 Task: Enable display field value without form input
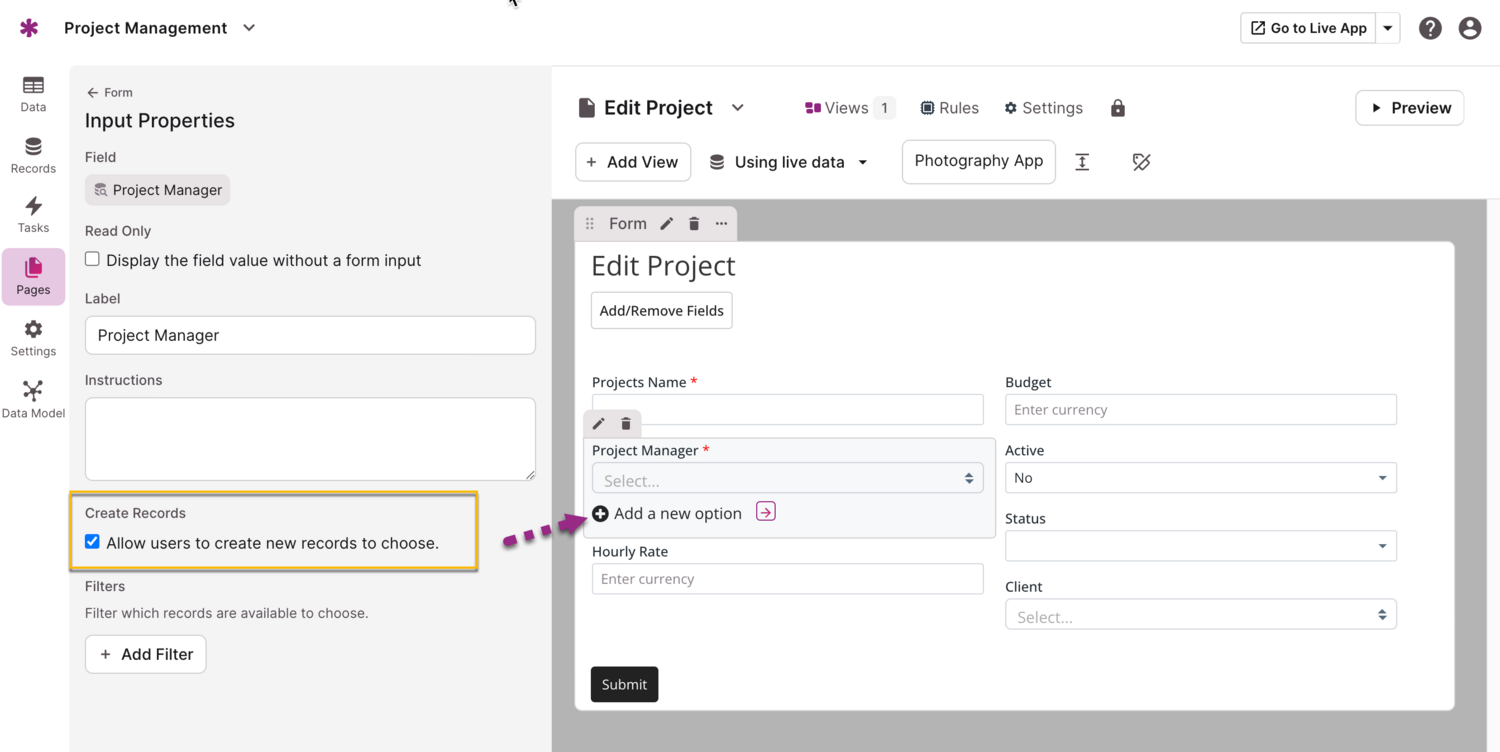[93, 260]
